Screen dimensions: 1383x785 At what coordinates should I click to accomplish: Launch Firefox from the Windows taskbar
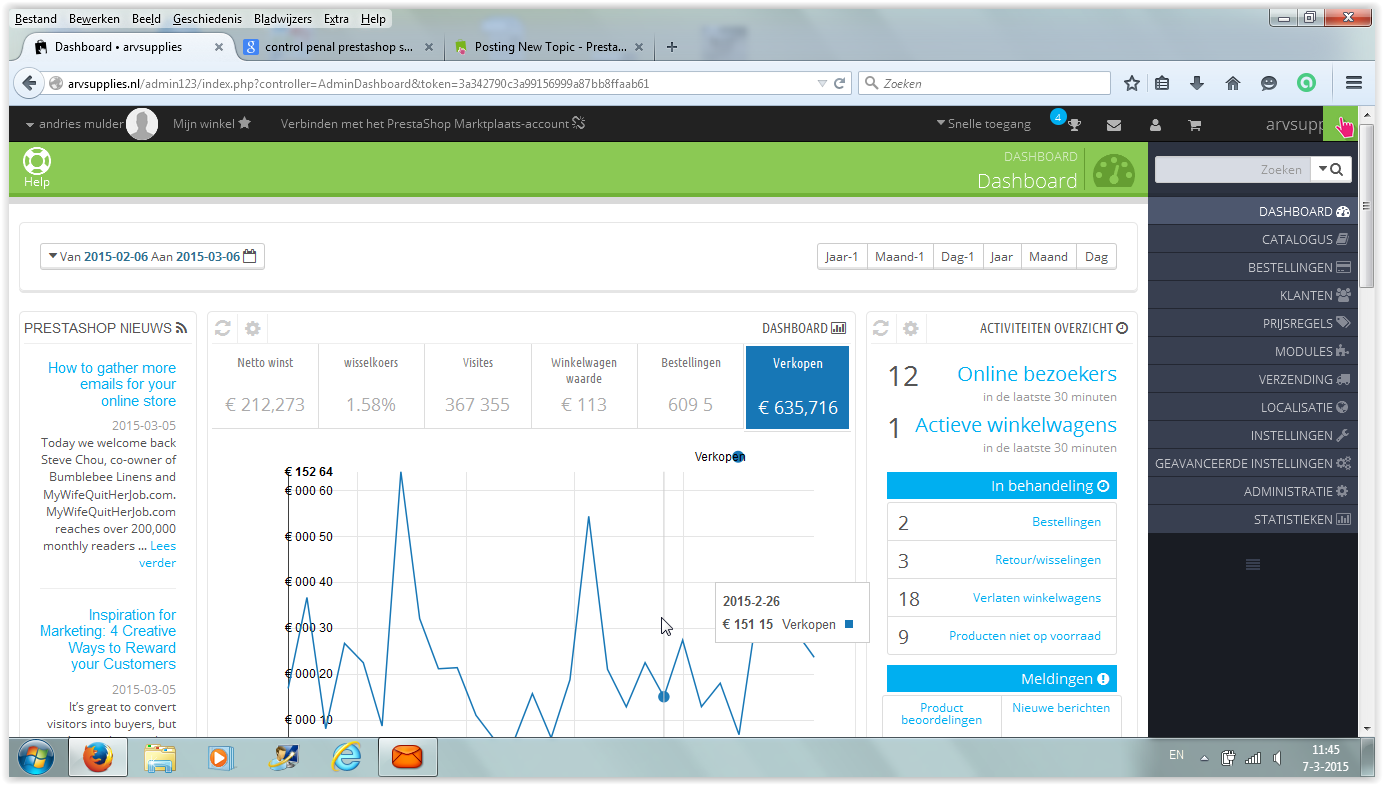pyautogui.click(x=97, y=759)
